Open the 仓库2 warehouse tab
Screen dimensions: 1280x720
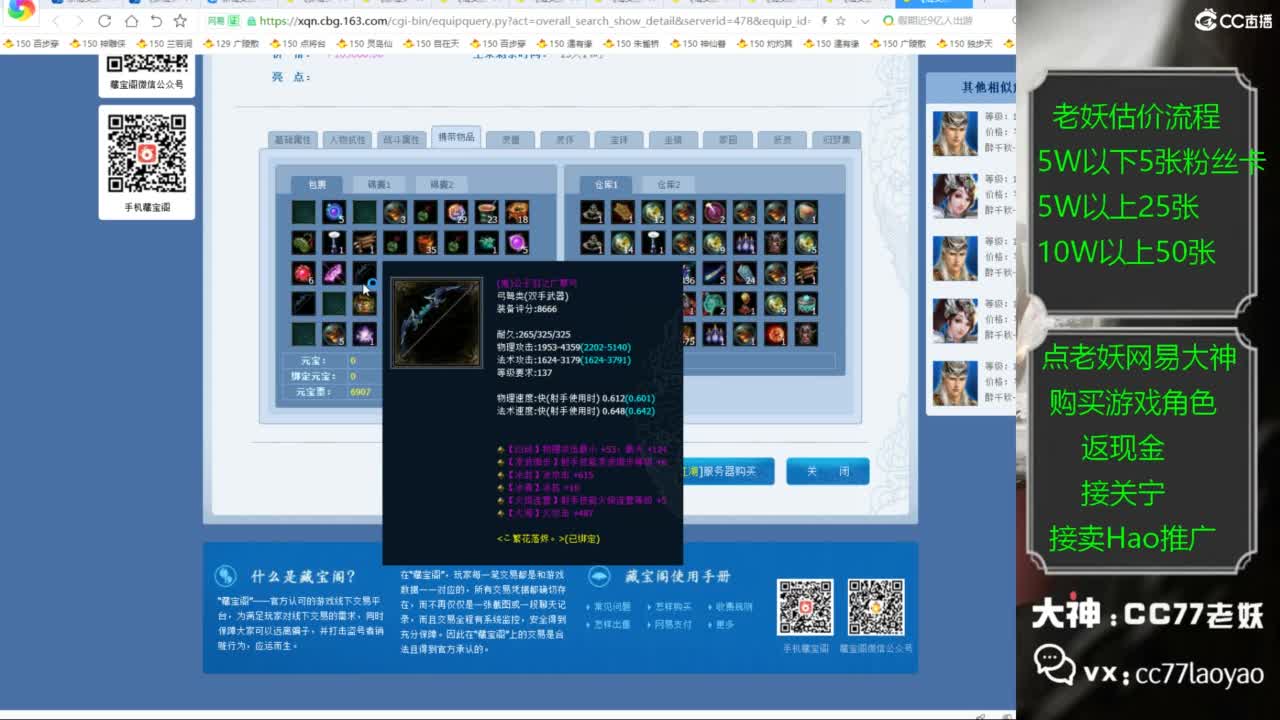tap(670, 184)
